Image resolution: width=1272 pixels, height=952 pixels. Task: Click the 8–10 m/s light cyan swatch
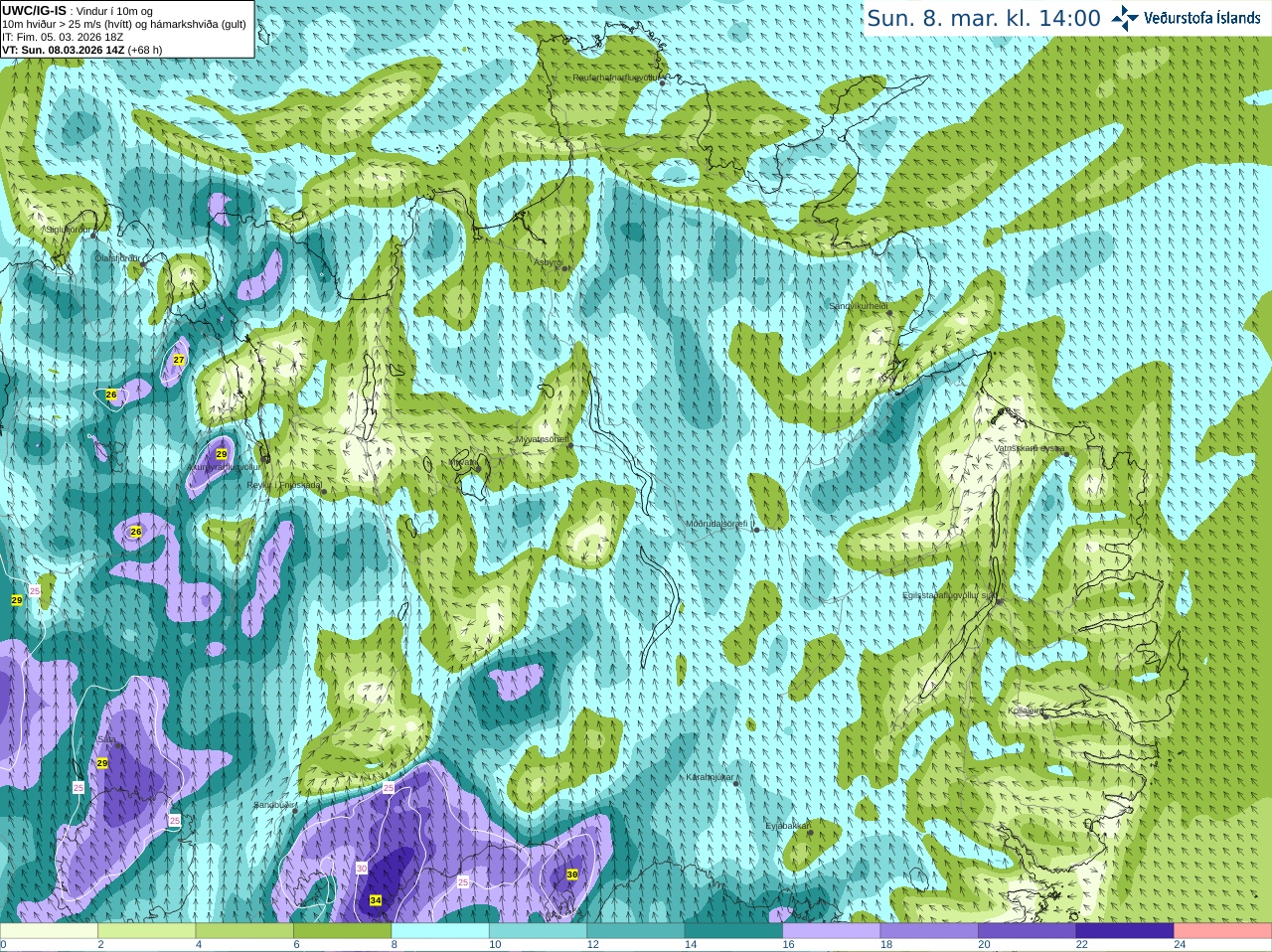(440, 931)
